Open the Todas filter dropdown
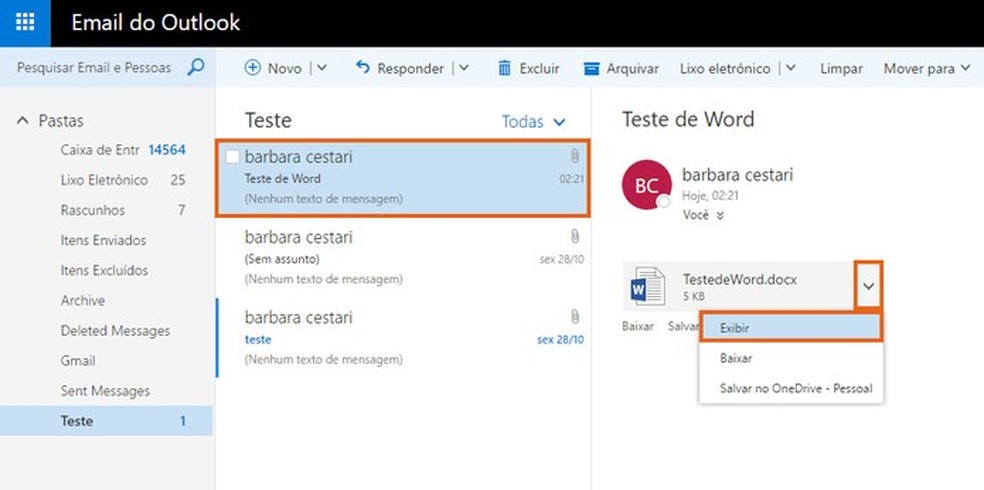Image resolution: width=984 pixels, height=490 pixels. pyautogui.click(x=533, y=122)
